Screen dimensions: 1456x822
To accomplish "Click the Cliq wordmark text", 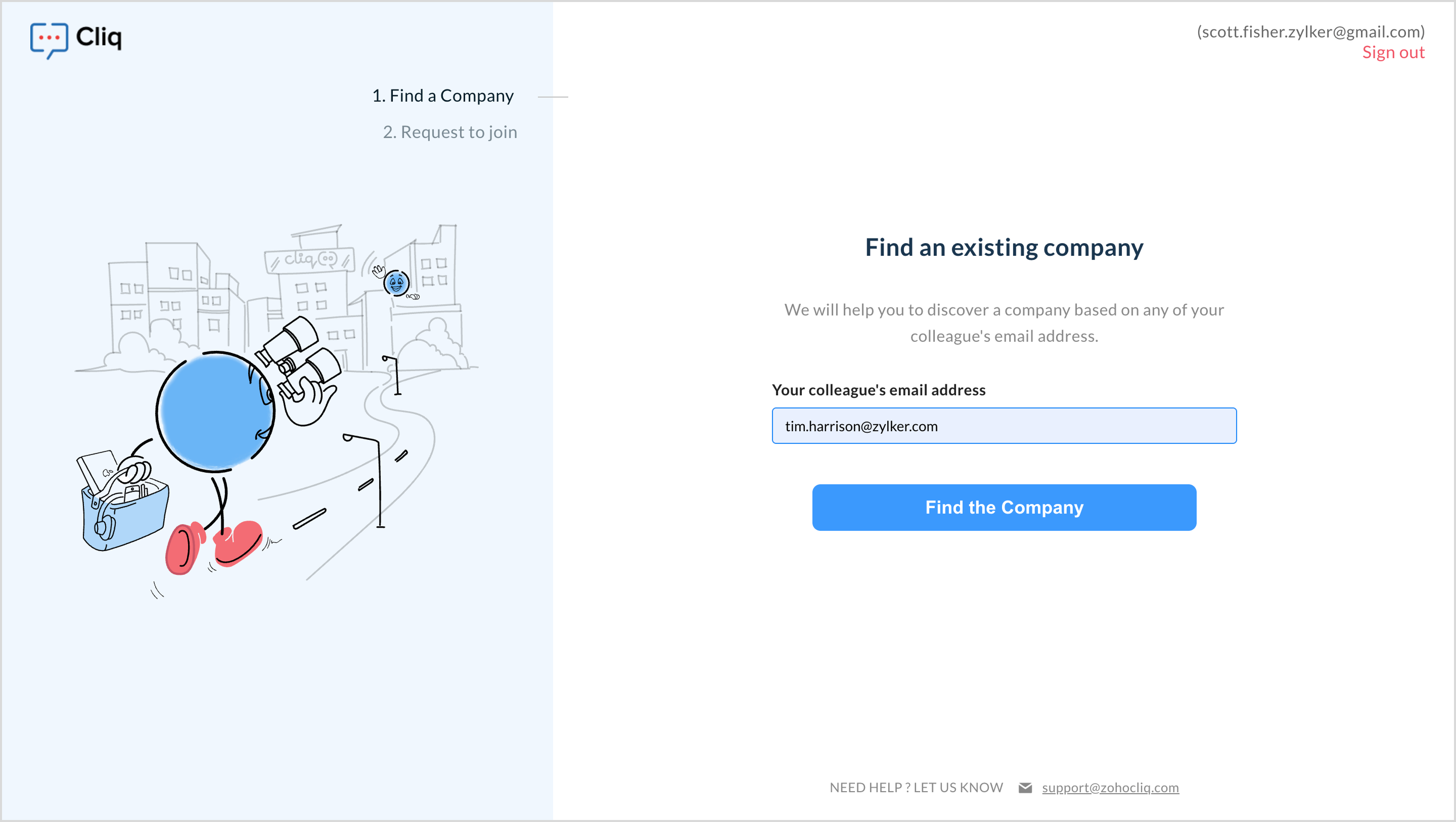I will click(99, 37).
